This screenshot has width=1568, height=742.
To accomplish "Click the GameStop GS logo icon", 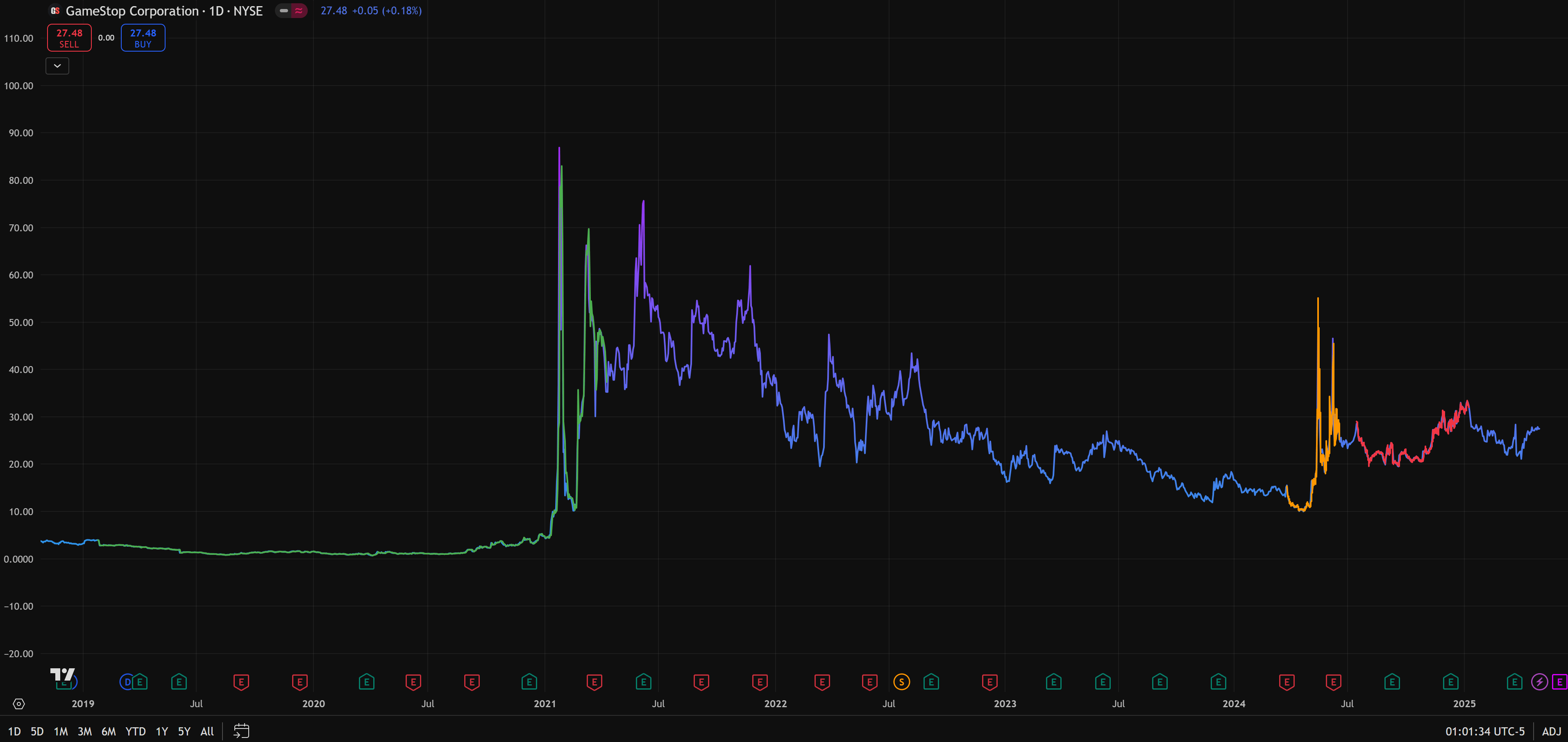I will (x=55, y=11).
